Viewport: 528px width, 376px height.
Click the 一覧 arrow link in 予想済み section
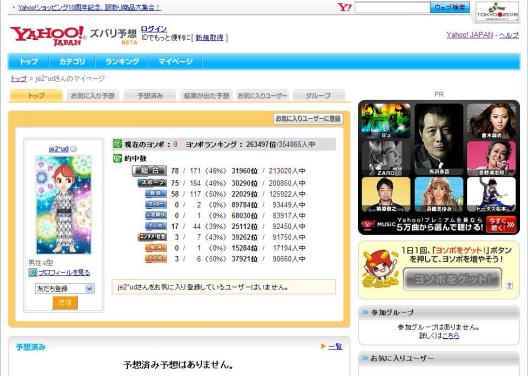[x=335, y=346]
